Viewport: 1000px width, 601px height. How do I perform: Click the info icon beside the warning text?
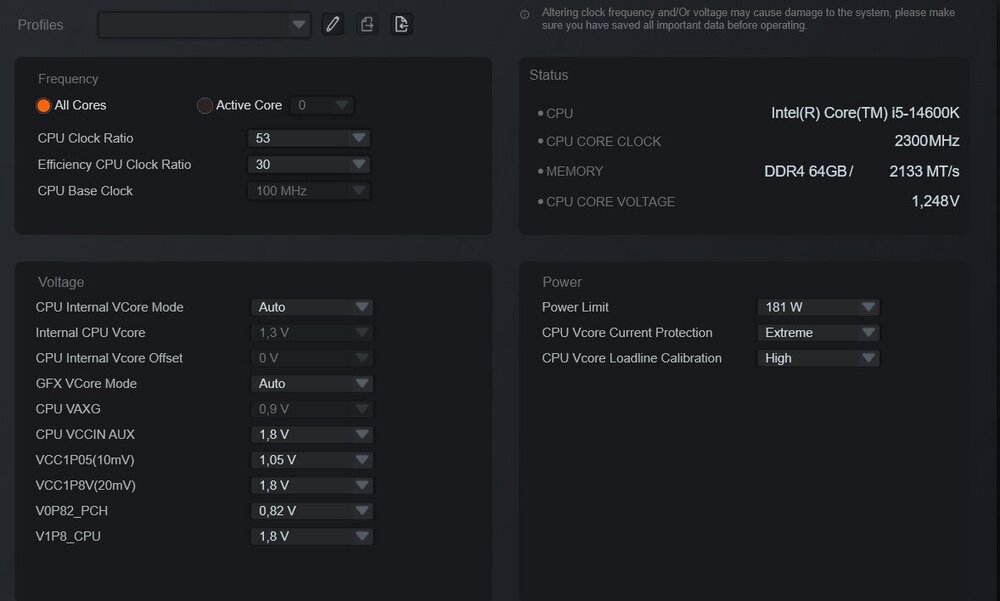pos(525,14)
